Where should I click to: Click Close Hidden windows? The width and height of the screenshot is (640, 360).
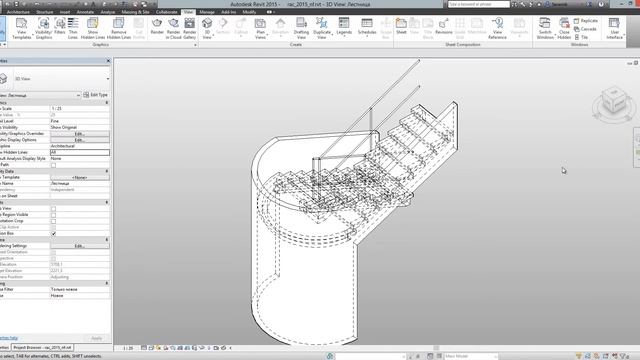(x=564, y=29)
